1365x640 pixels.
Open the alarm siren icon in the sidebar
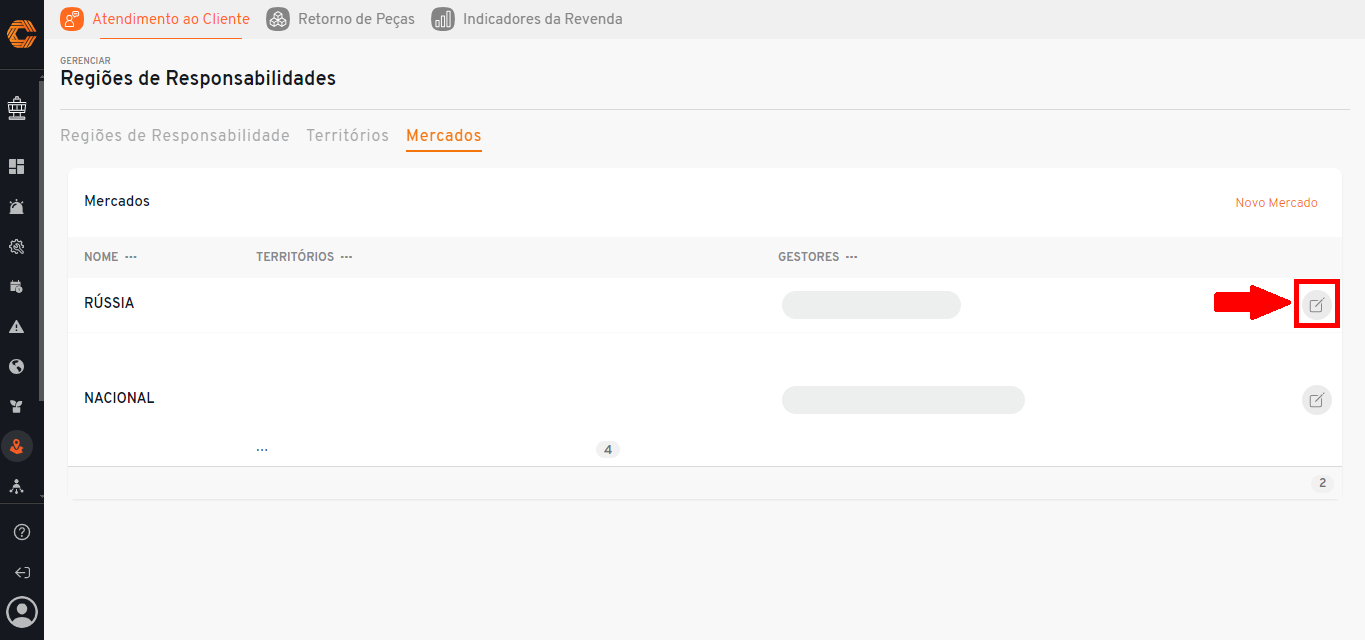tap(17, 207)
